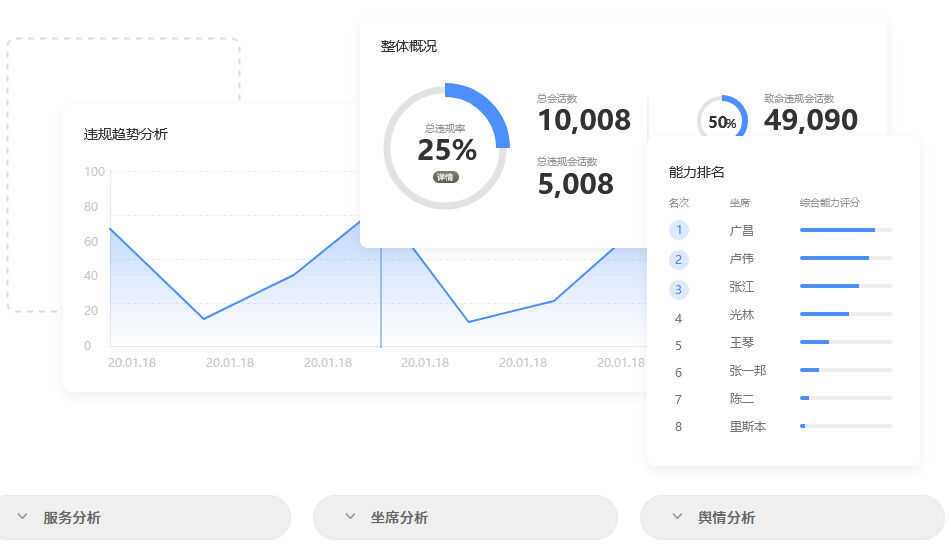Click the vertical marker line in trend chart

click(x=381, y=300)
